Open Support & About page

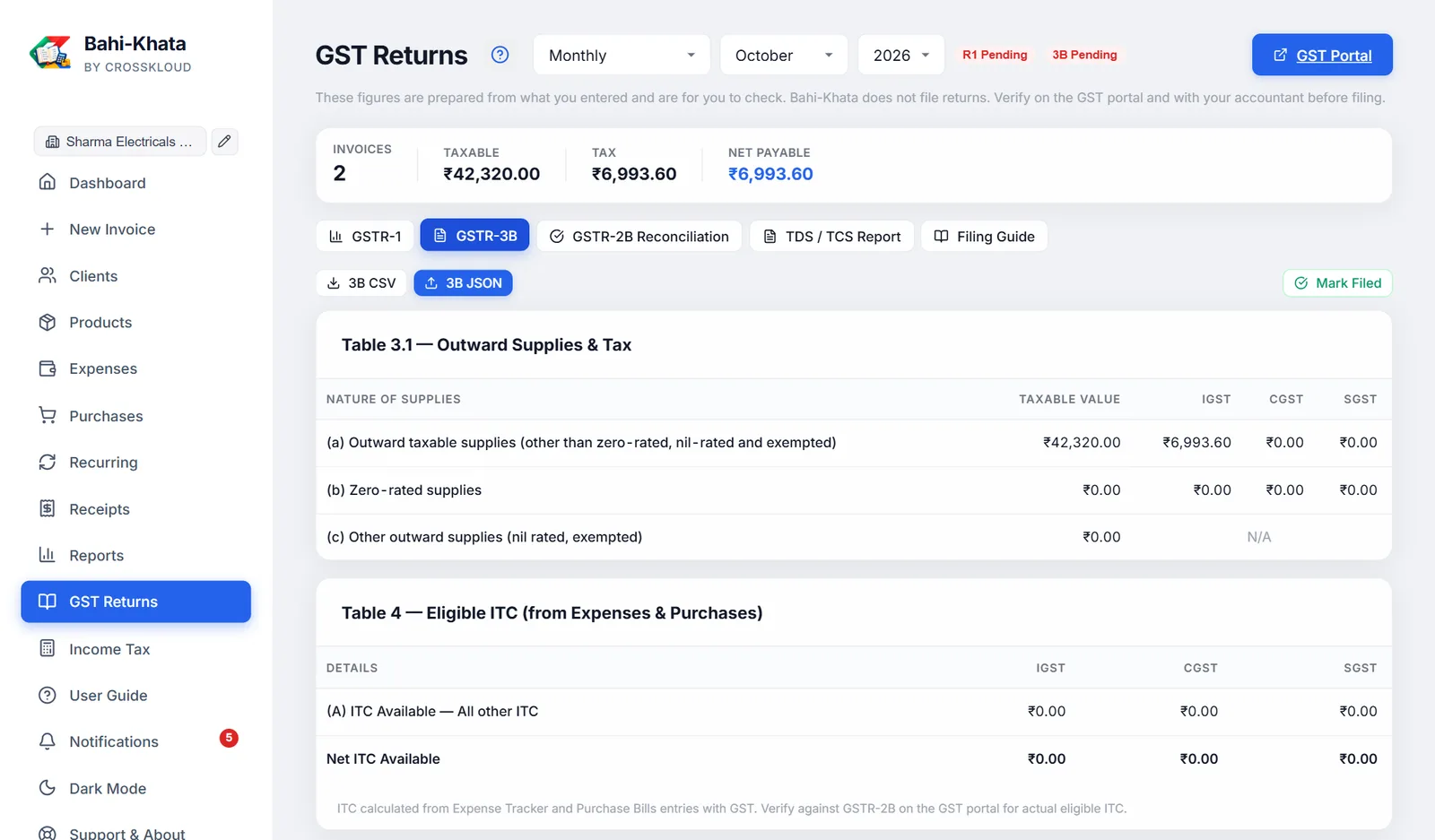coord(135,833)
